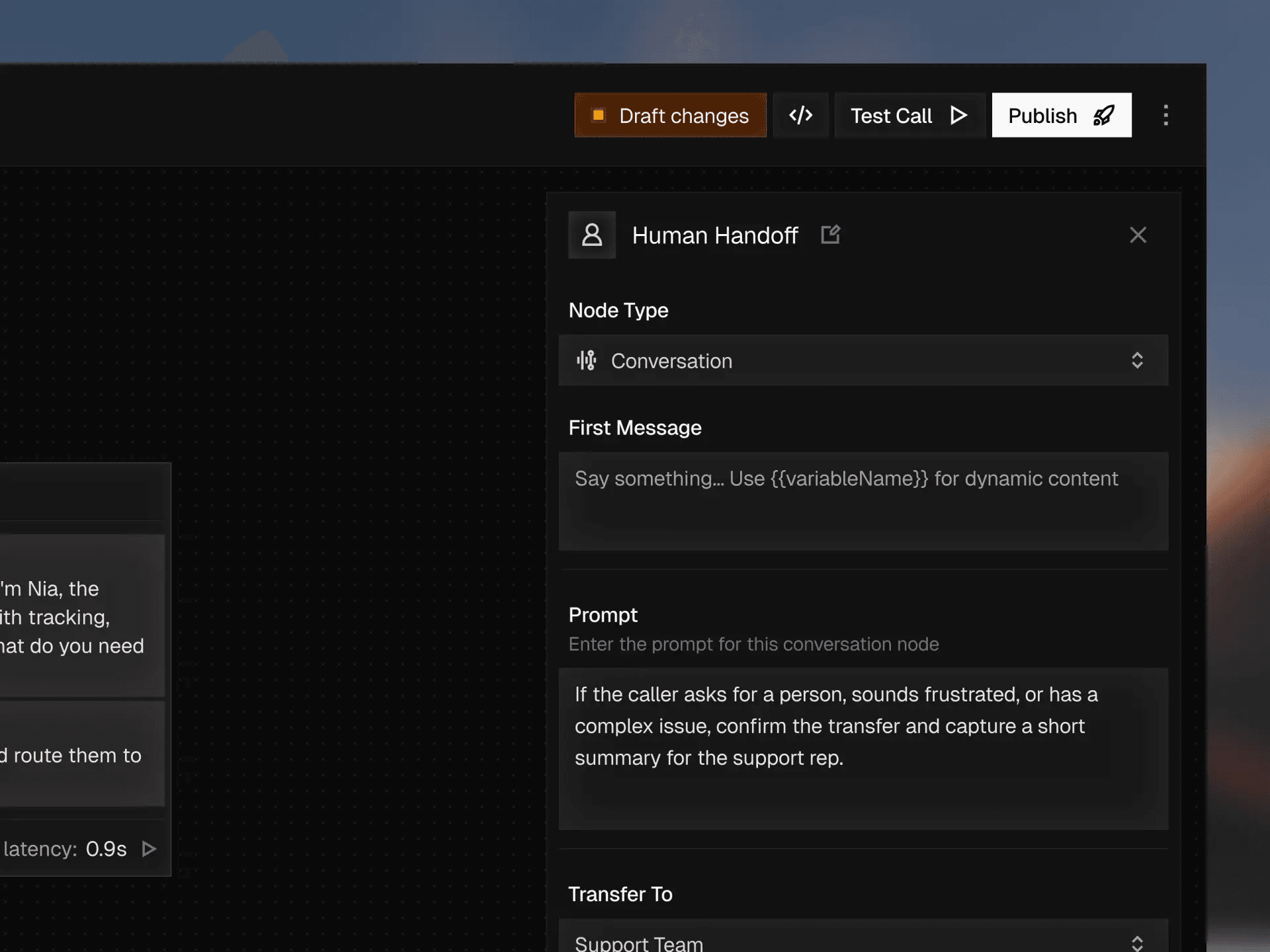Click the 'Prompt' heading

[x=603, y=615]
